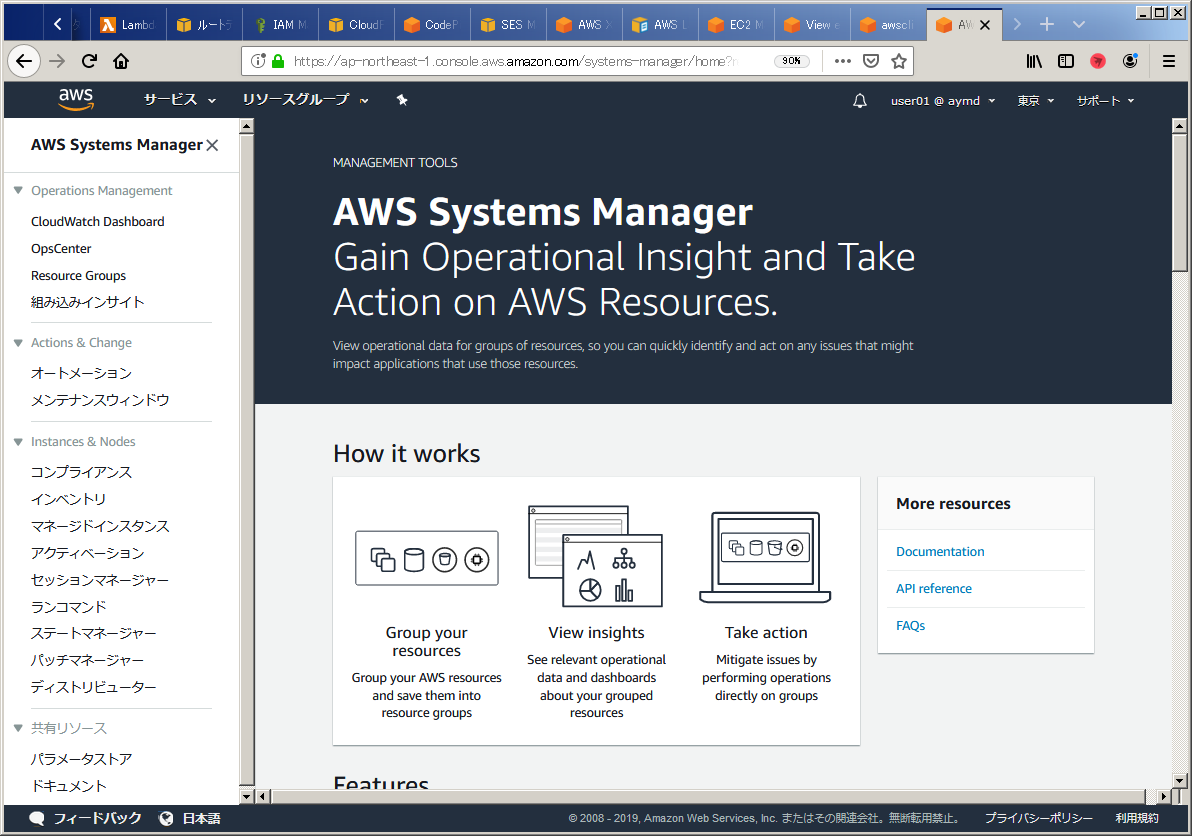Click the globe language icon

pos(166,819)
